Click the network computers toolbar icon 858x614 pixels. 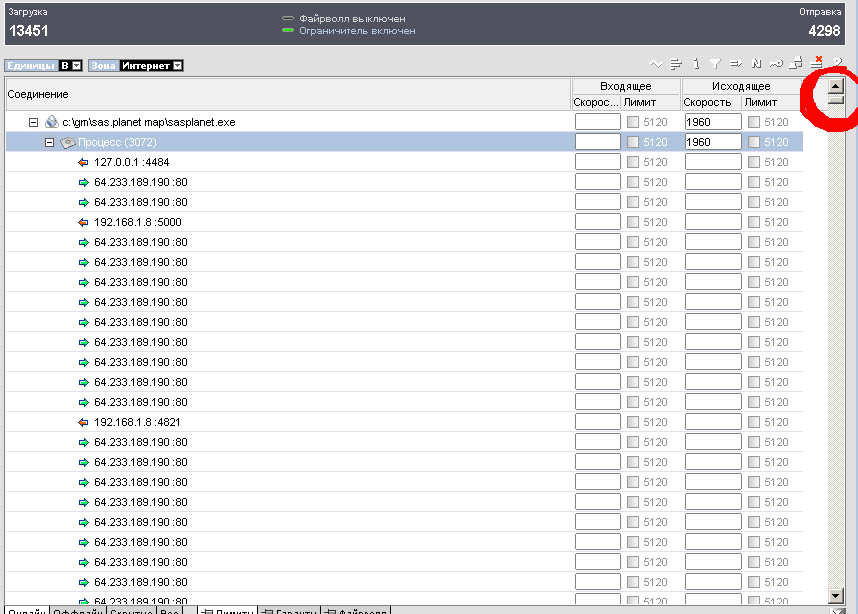click(797, 64)
